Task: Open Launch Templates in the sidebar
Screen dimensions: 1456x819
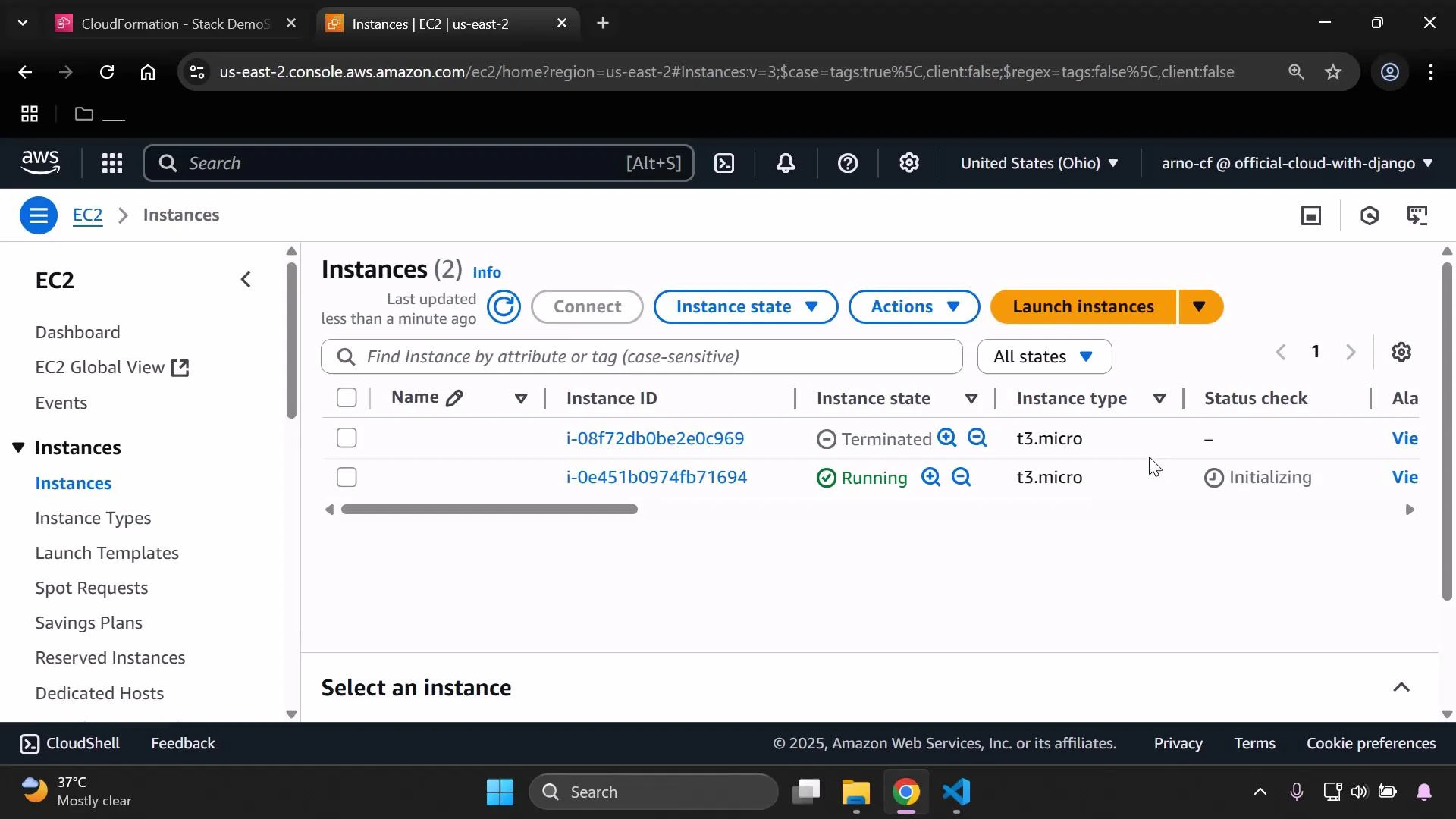Action: coord(107,554)
